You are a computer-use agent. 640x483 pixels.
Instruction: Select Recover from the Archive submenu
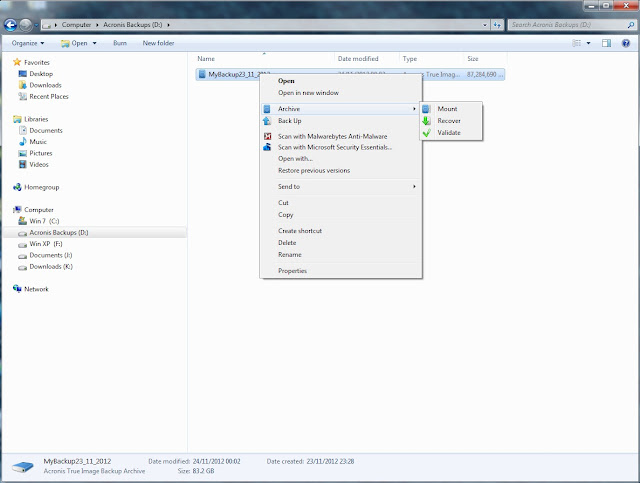coord(449,121)
